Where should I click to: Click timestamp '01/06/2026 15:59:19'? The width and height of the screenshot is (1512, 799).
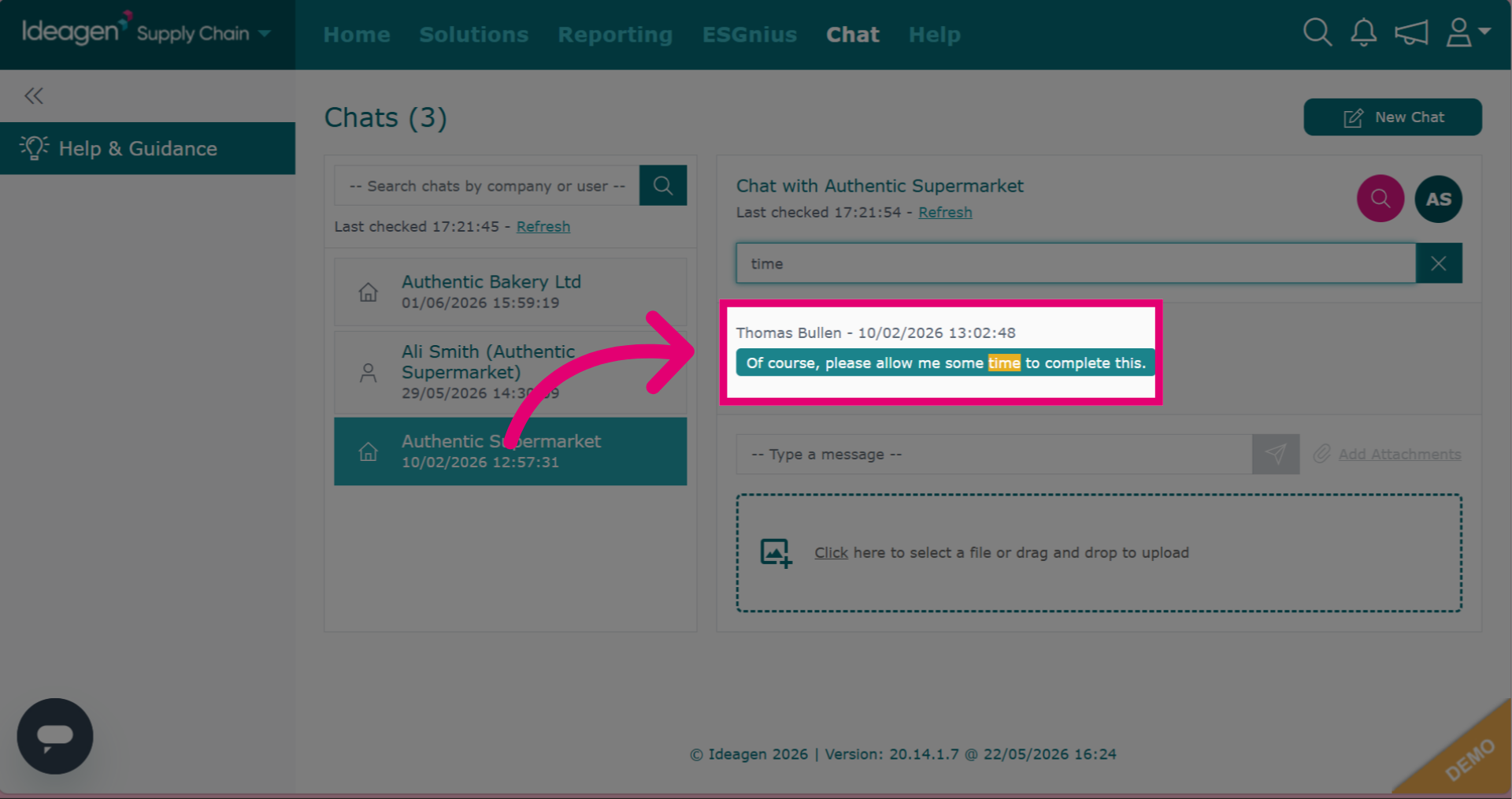click(x=480, y=303)
